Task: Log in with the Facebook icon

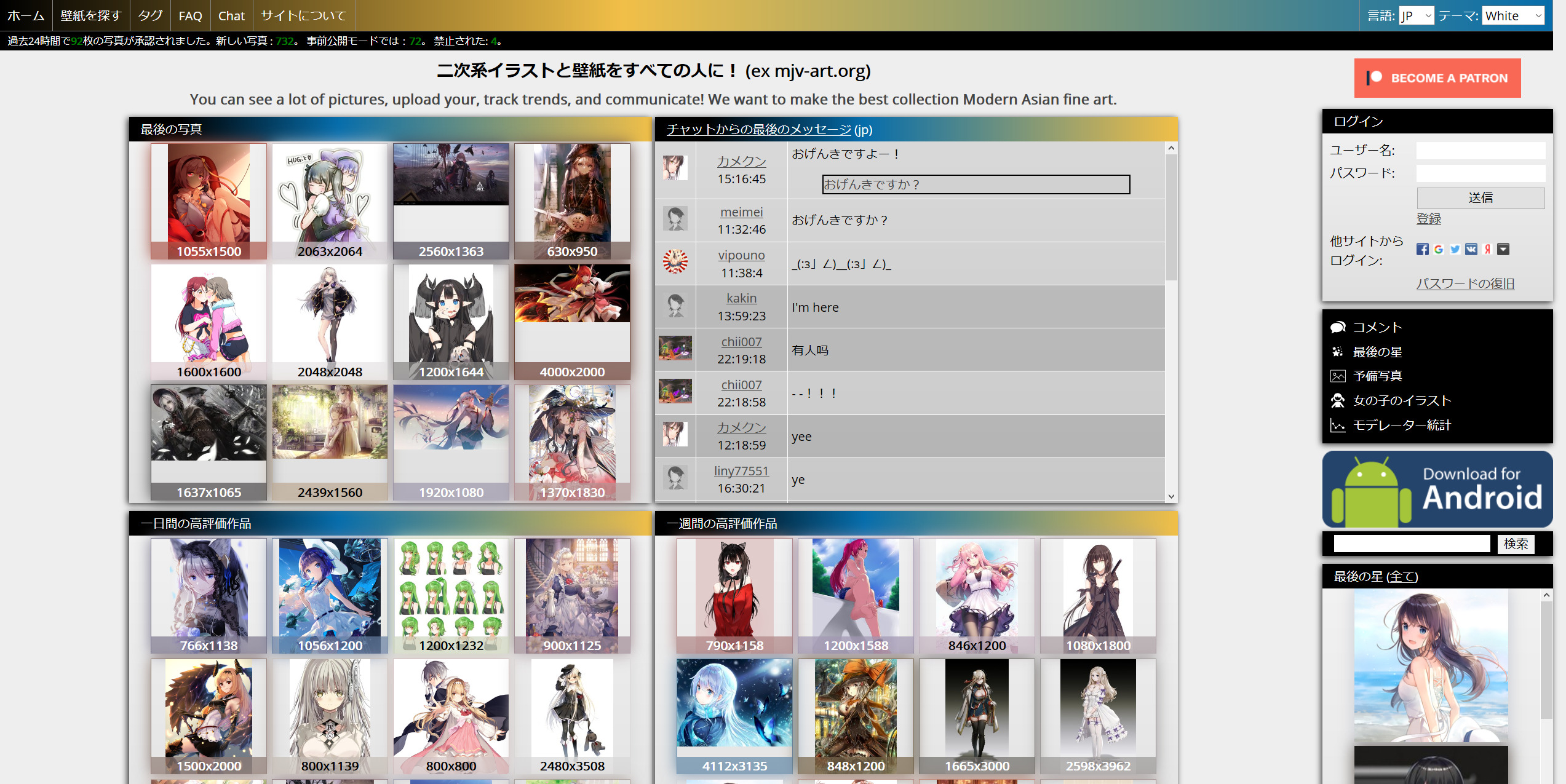Action: point(1422,249)
